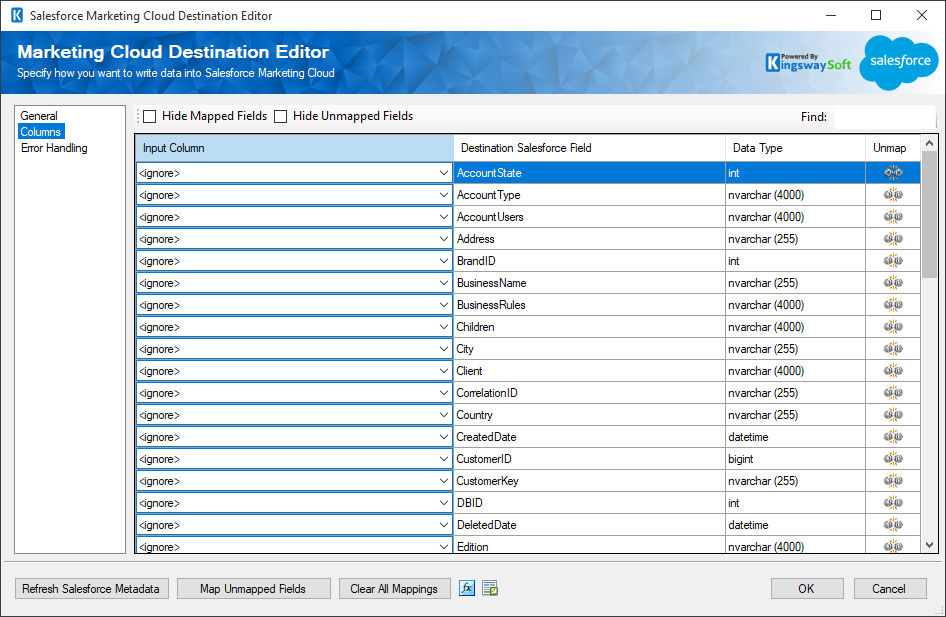This screenshot has height=617, width=946.
Task: Select the BusinessRules field cell
Action: [589, 305]
